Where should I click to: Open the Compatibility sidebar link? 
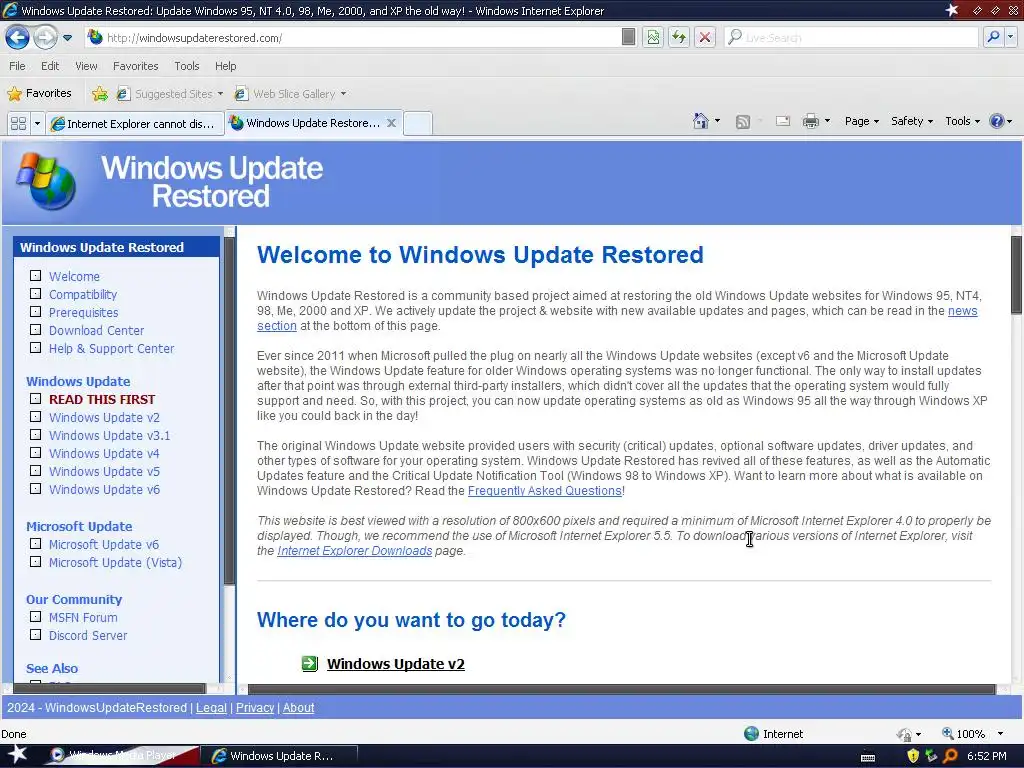(x=83, y=295)
